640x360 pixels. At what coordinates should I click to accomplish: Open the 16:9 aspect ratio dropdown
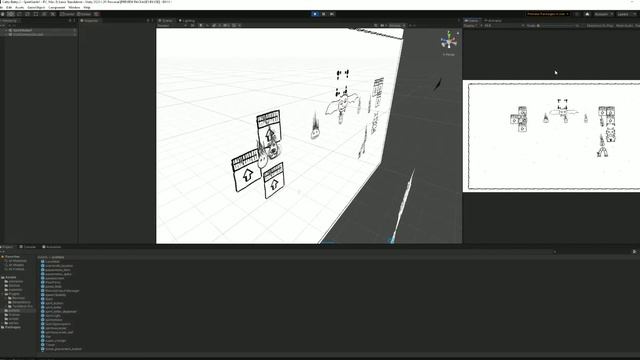pyautogui.click(x=504, y=26)
